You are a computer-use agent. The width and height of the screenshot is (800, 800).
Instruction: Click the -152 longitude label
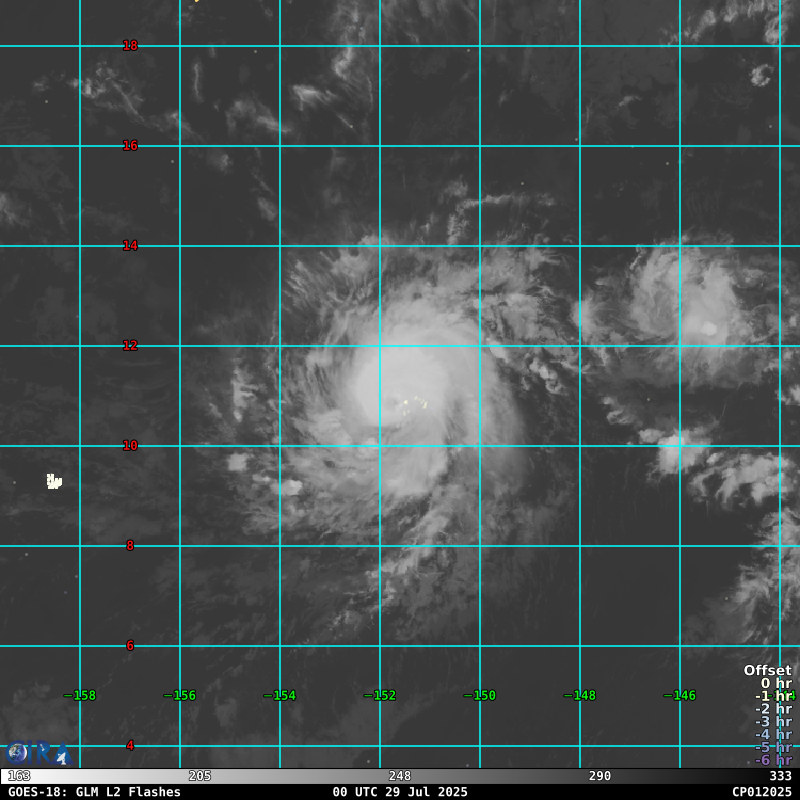coord(380,695)
